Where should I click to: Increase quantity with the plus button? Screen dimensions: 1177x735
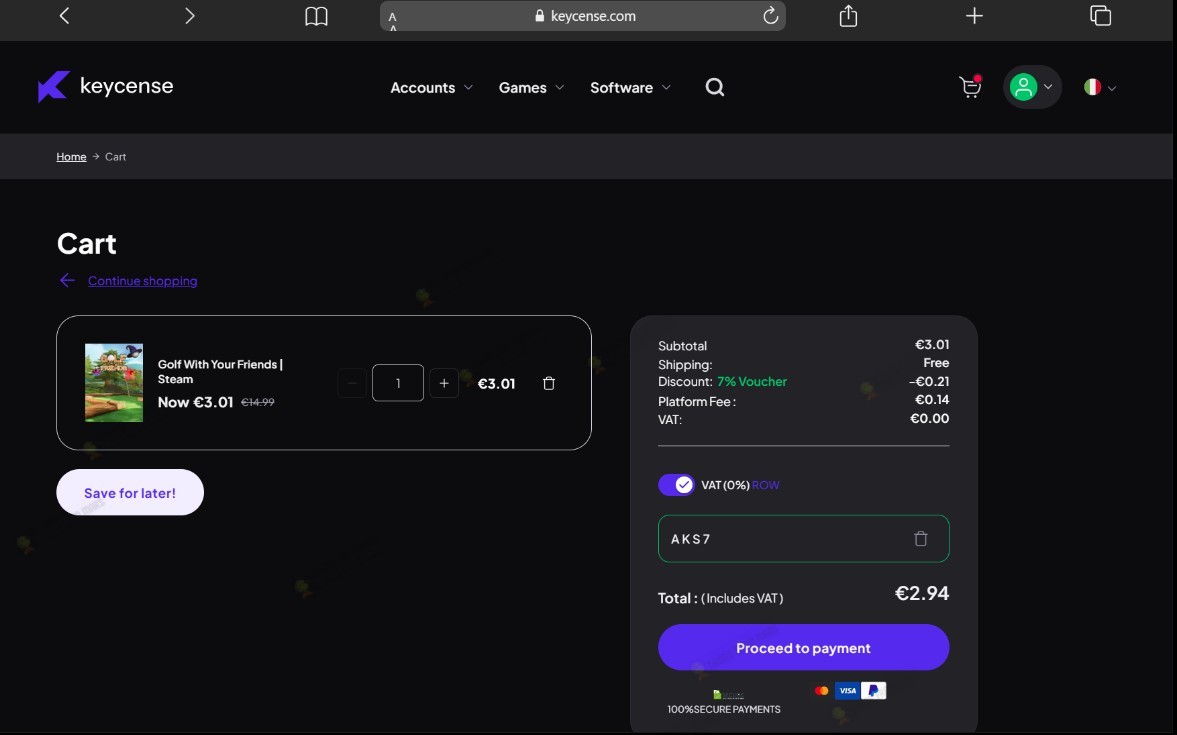click(x=444, y=383)
